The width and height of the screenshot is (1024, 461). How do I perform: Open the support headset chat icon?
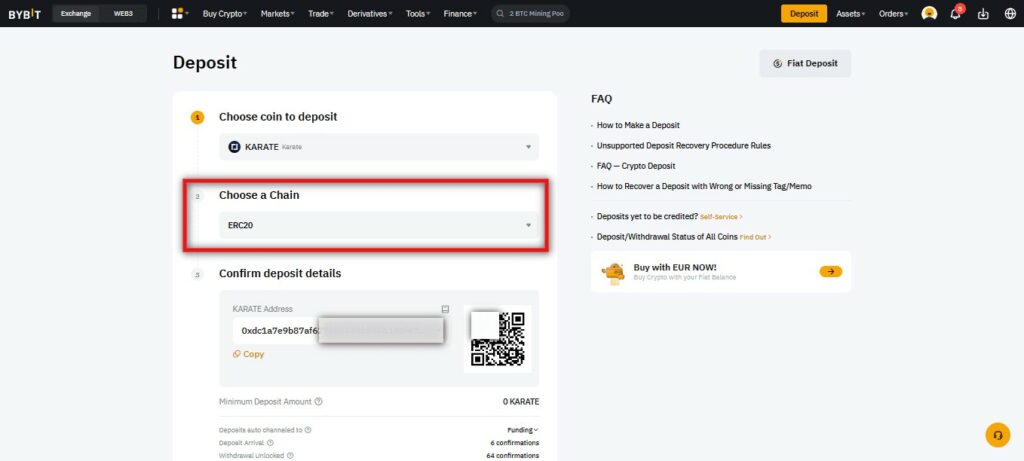coord(997,435)
